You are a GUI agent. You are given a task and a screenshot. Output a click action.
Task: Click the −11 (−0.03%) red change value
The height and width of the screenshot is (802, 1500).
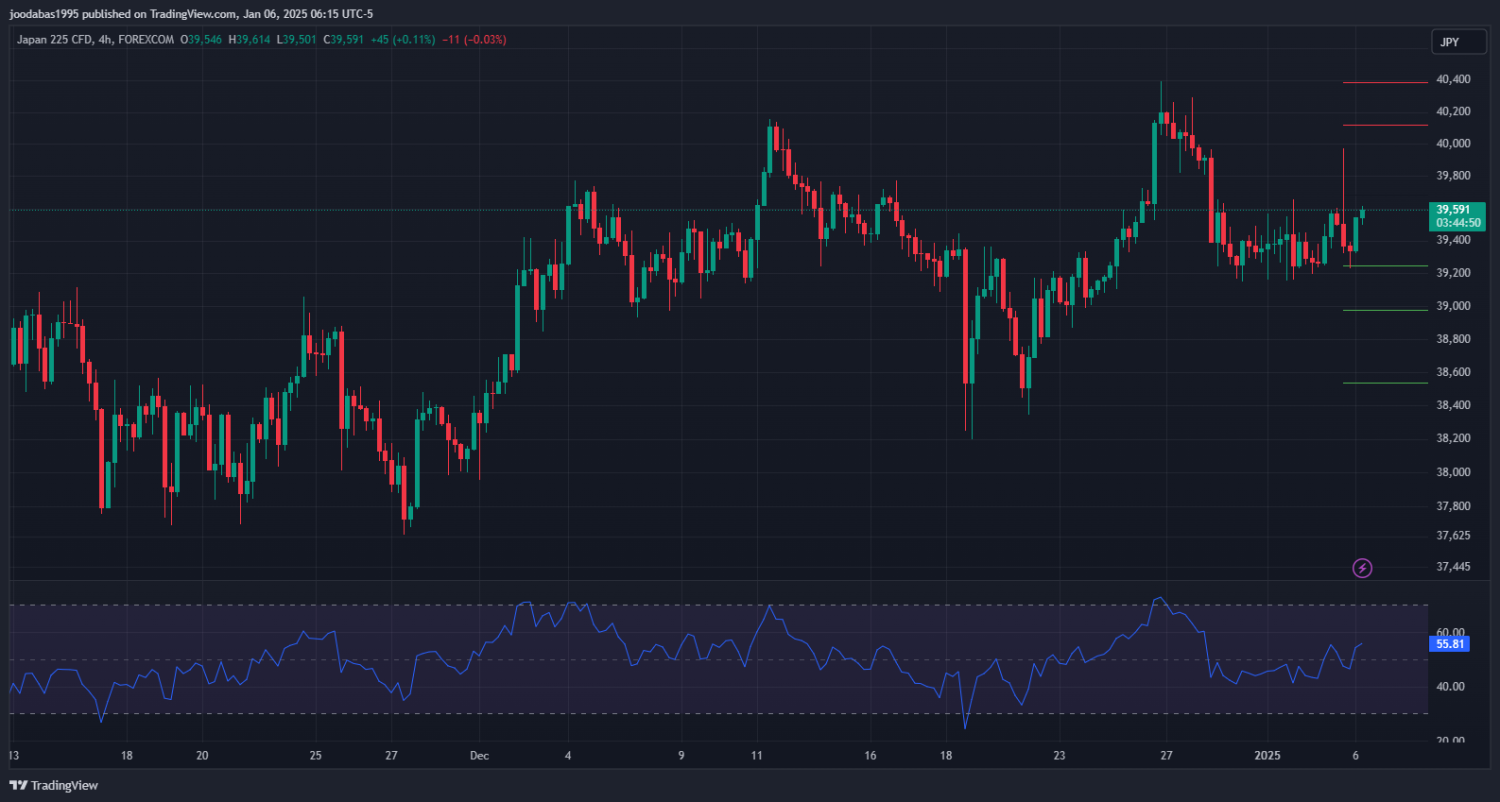(476, 40)
